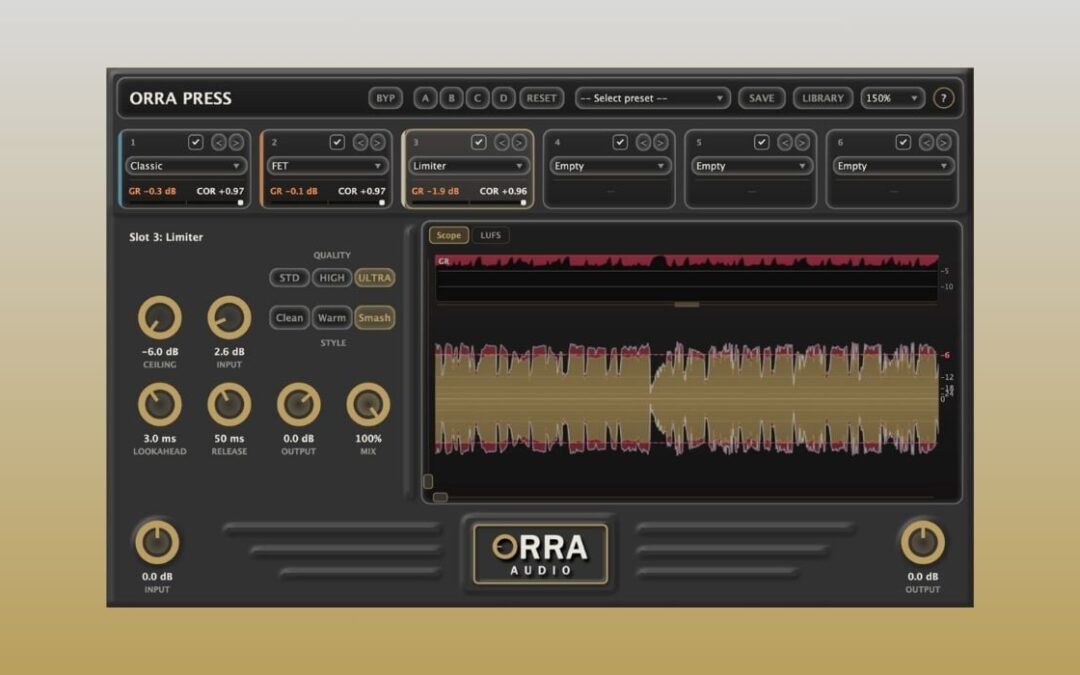Click the help question mark icon

[943, 98]
